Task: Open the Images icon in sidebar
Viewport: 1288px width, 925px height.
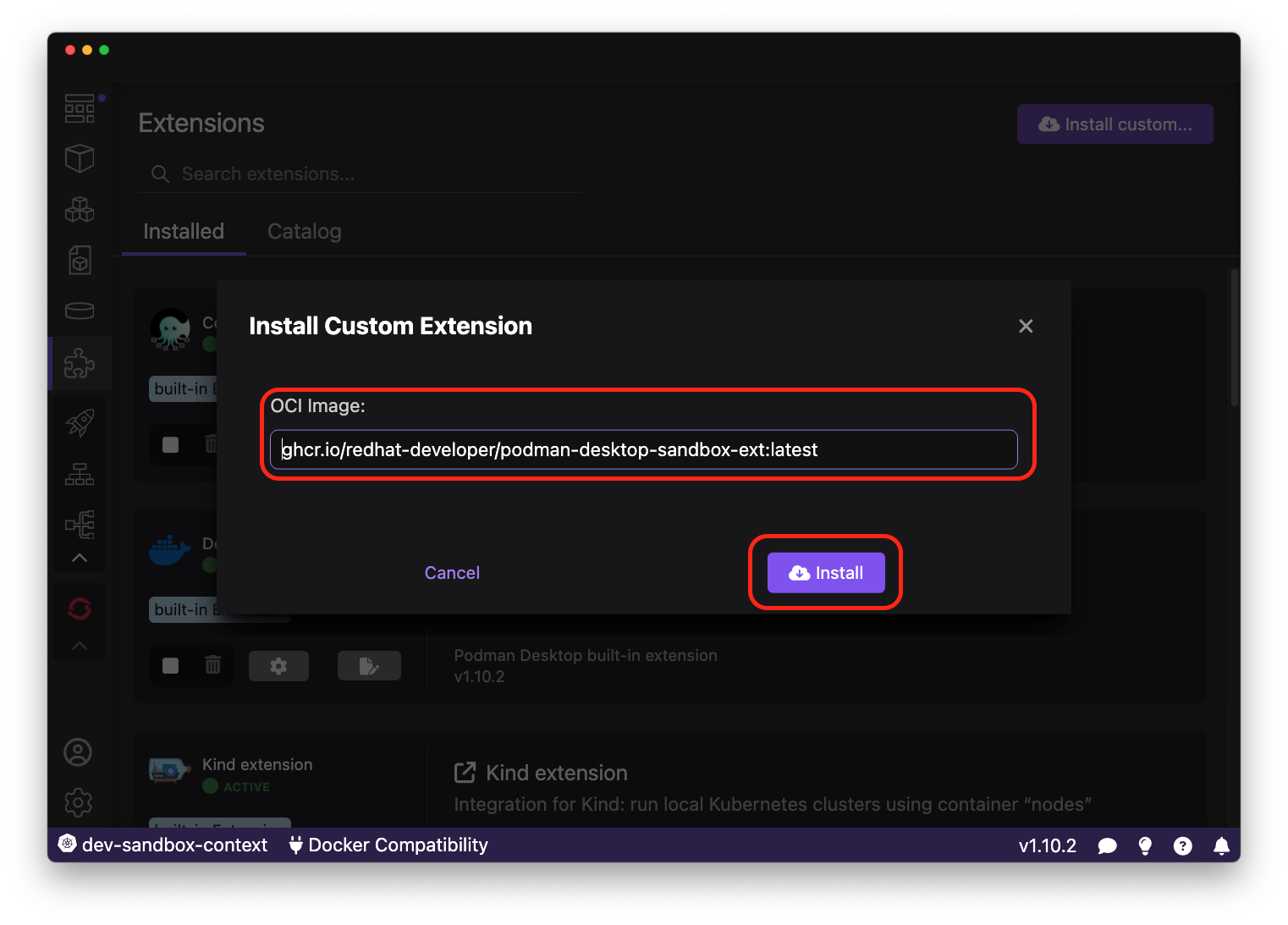Action: 80,260
